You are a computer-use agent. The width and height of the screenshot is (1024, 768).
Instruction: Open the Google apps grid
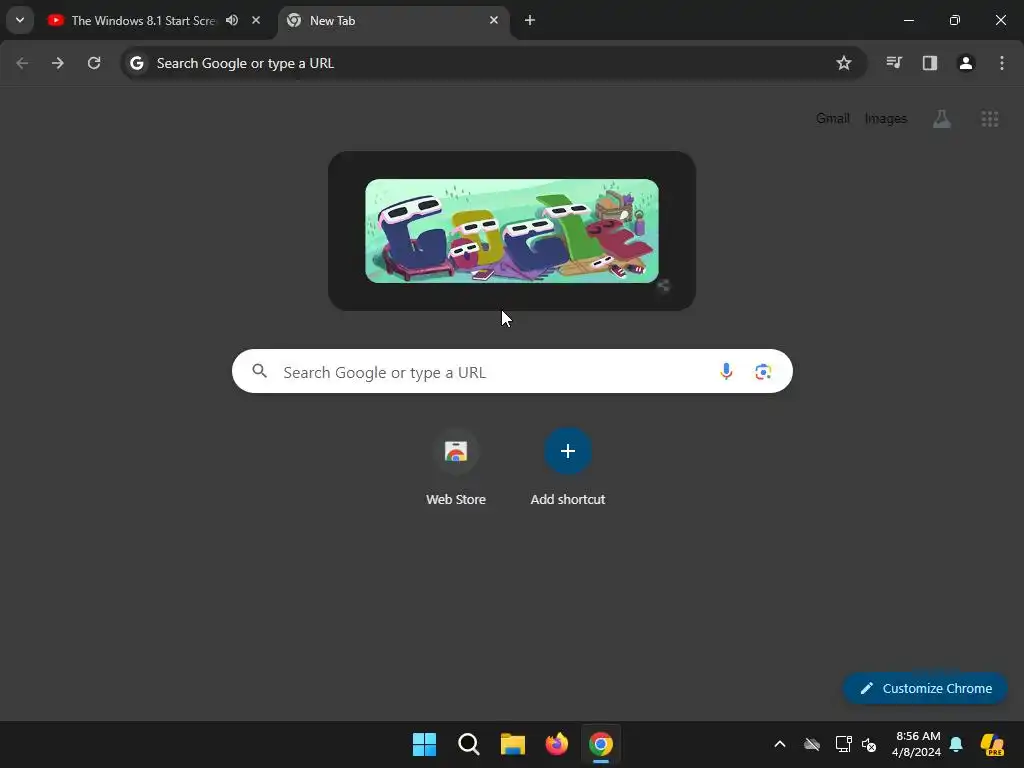coord(990,118)
